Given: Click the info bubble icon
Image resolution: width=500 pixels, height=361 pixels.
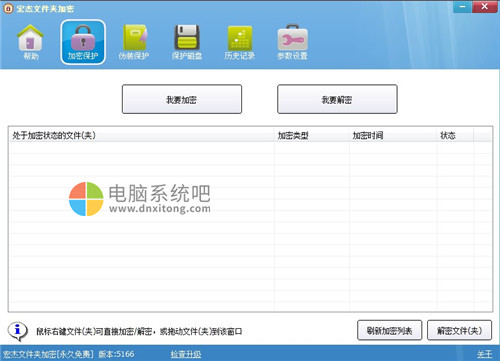Looking at the screenshot, I should click(17, 331).
